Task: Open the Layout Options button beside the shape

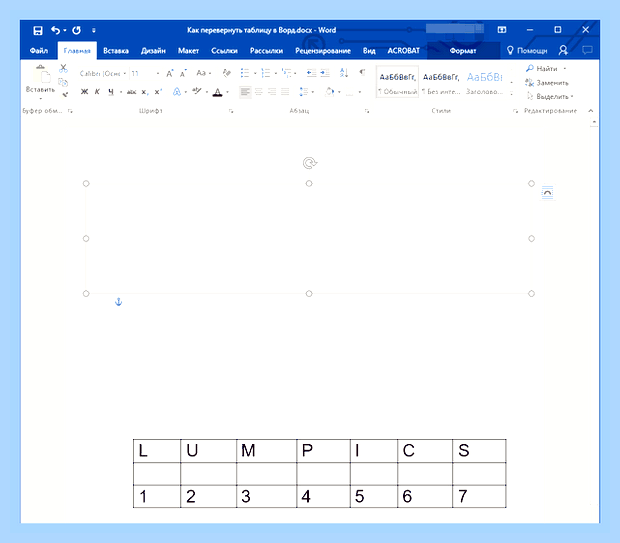Action: tap(547, 193)
